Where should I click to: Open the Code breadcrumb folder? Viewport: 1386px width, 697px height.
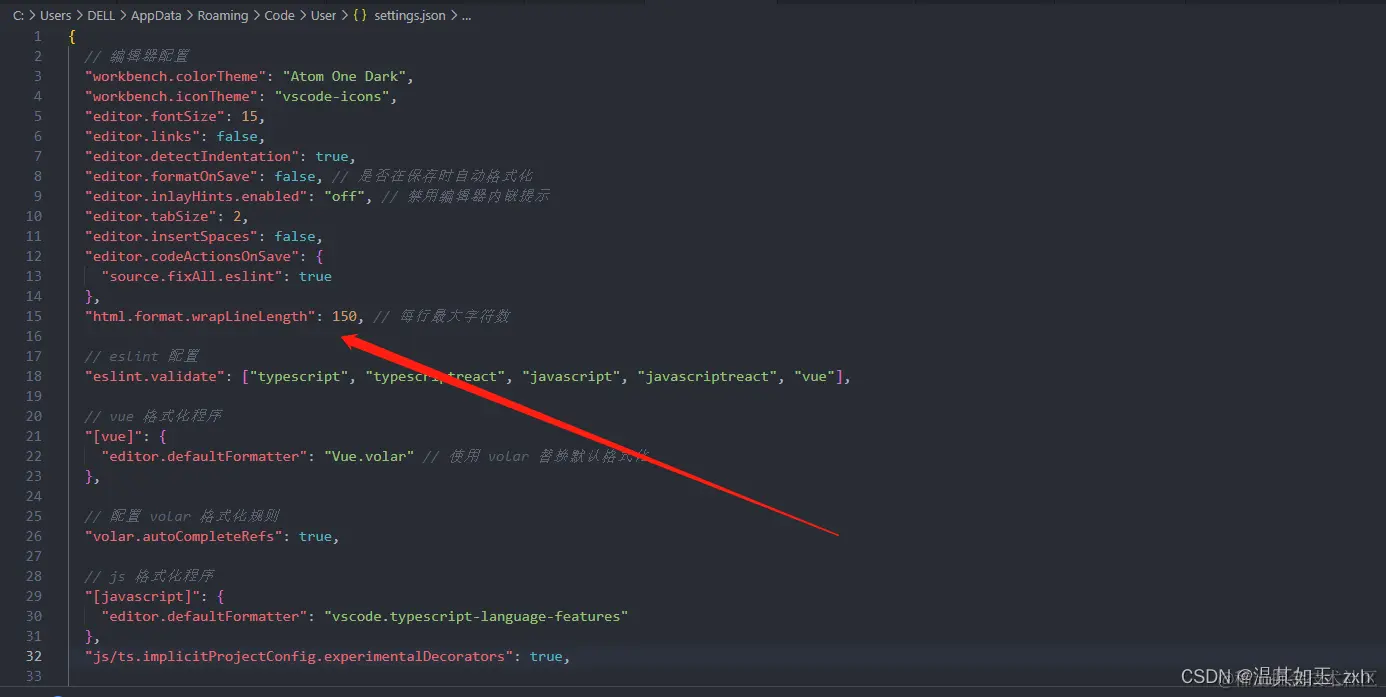click(x=279, y=16)
